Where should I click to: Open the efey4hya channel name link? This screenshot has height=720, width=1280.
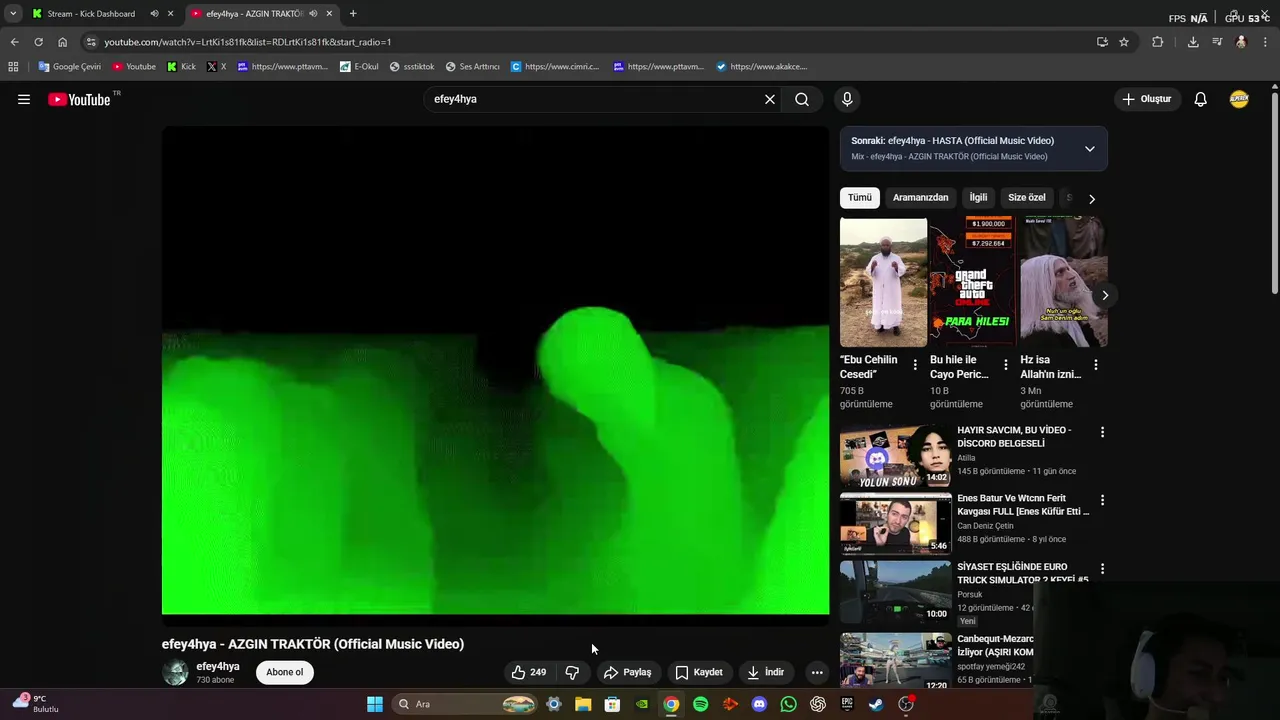(218, 666)
